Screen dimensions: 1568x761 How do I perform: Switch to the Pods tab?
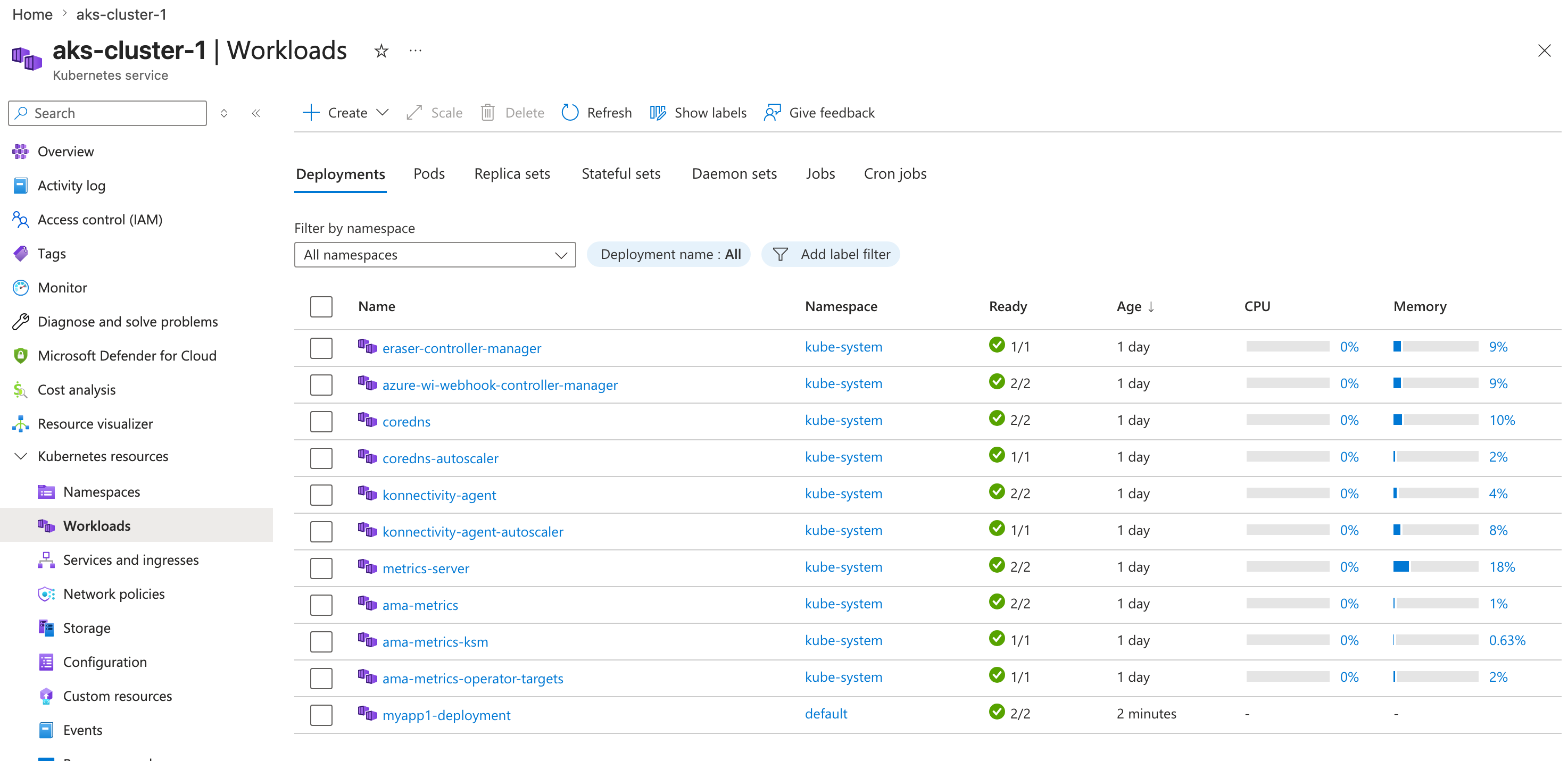(429, 174)
